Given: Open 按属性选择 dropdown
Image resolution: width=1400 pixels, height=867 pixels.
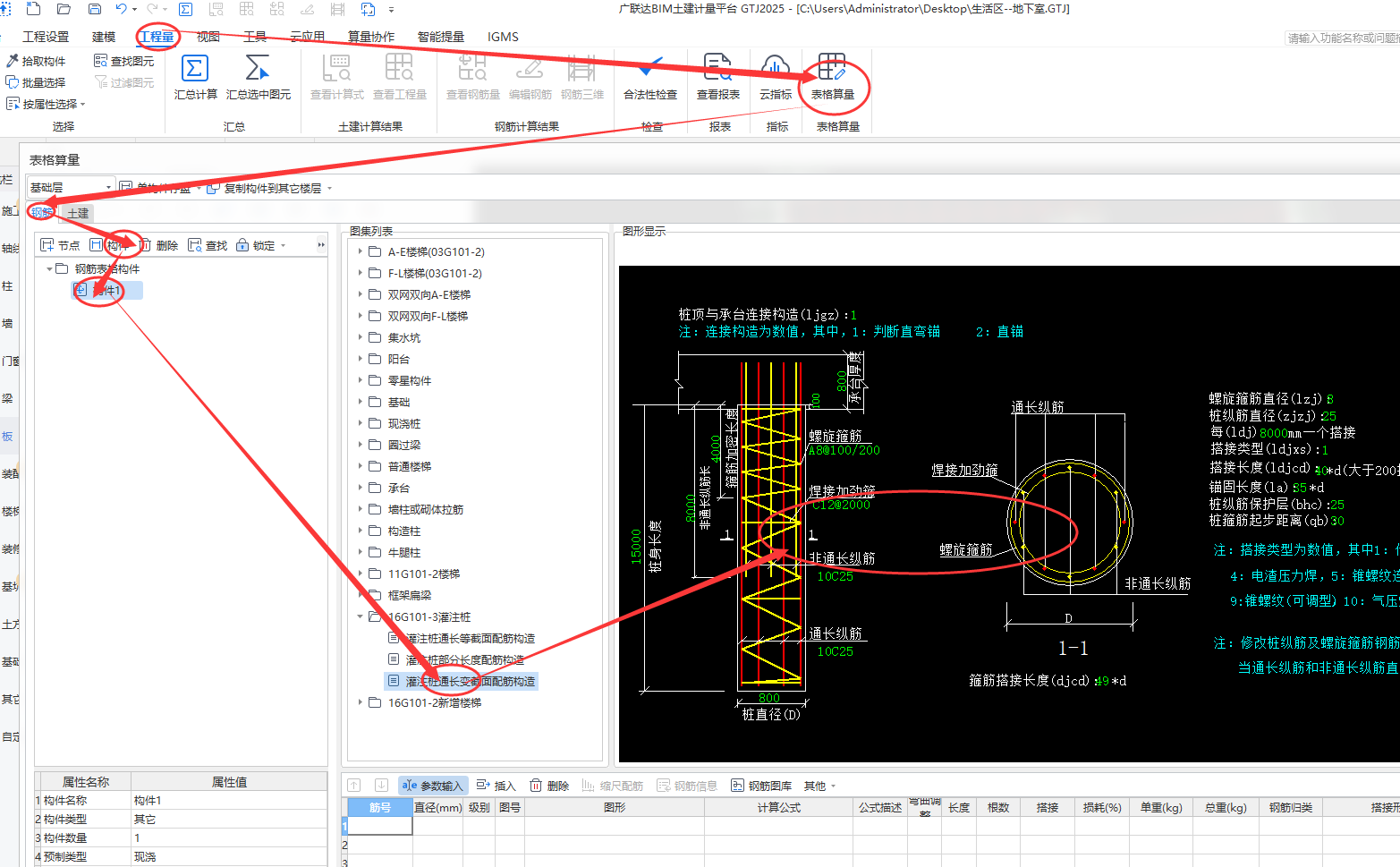Looking at the screenshot, I should 46,104.
